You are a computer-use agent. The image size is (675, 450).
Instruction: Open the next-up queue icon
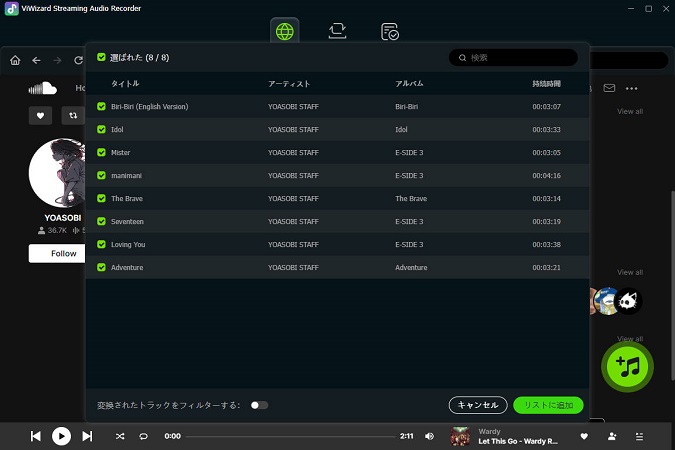pos(639,436)
